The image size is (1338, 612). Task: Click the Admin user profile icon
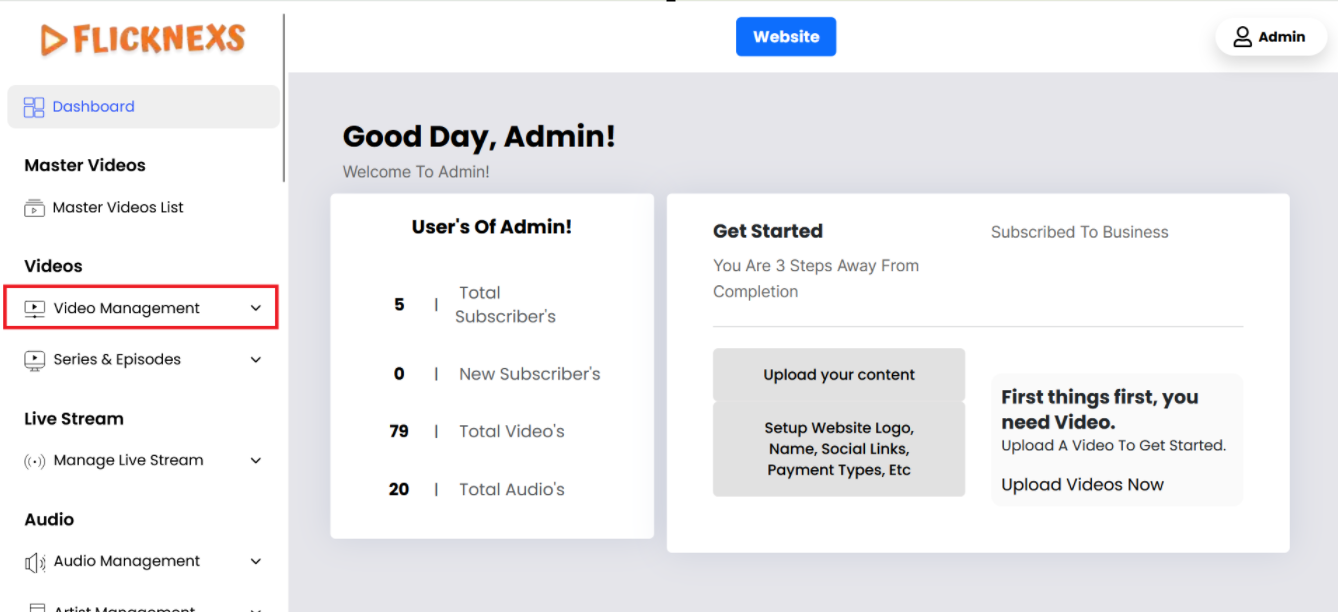pyautogui.click(x=1242, y=37)
